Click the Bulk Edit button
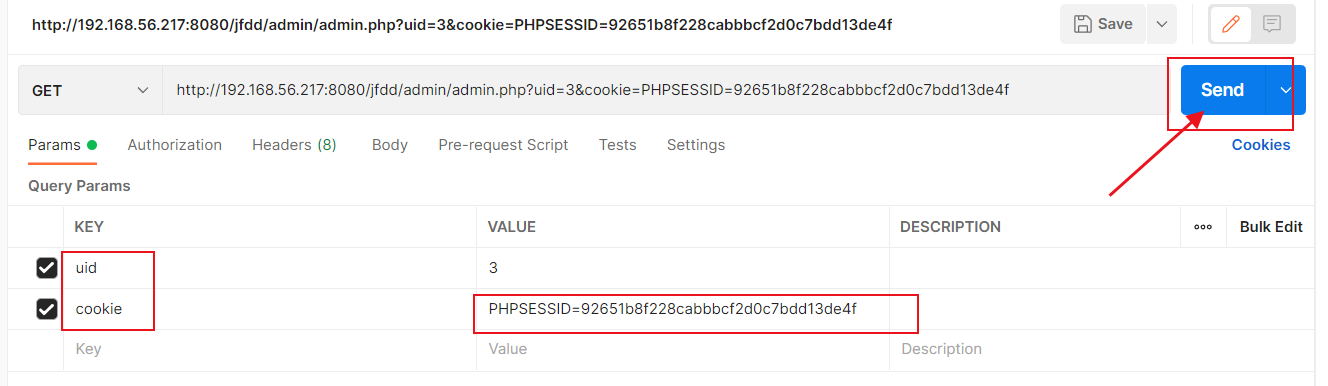Screen dimensions: 1328x386 click(1271, 227)
